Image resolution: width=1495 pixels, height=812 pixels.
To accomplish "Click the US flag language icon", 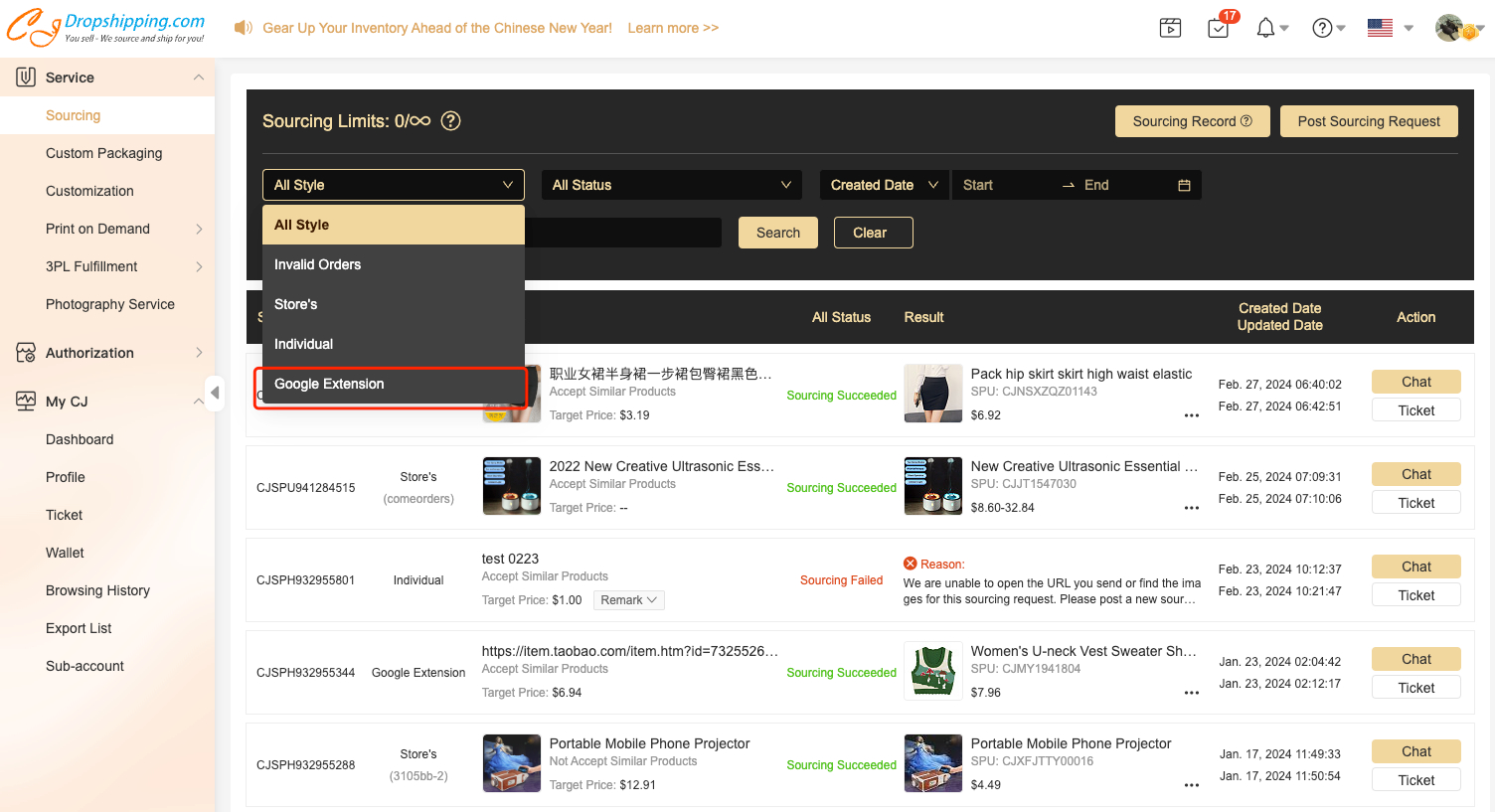I will [x=1380, y=28].
